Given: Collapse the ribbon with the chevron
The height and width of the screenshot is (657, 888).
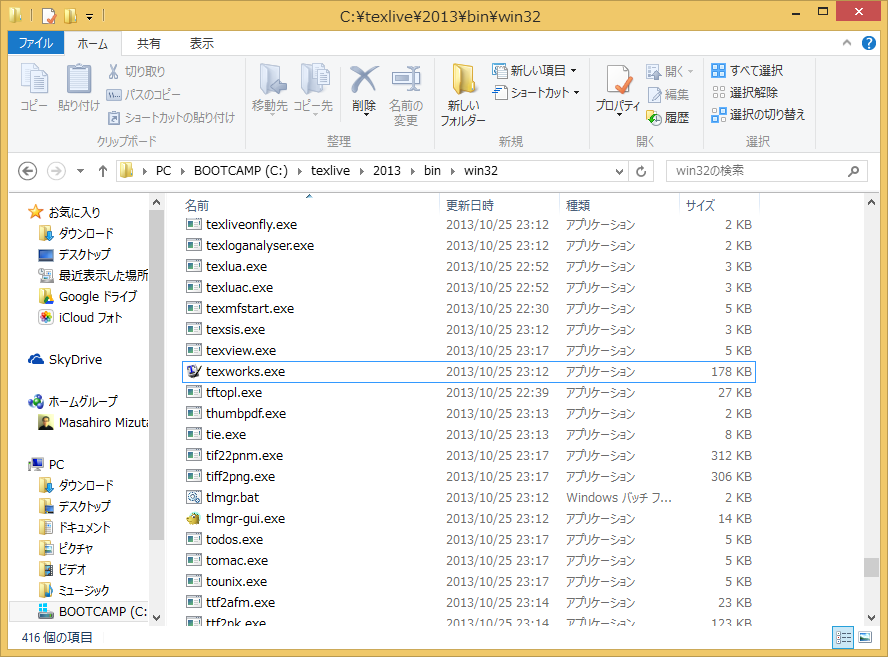Looking at the screenshot, I should [848, 44].
